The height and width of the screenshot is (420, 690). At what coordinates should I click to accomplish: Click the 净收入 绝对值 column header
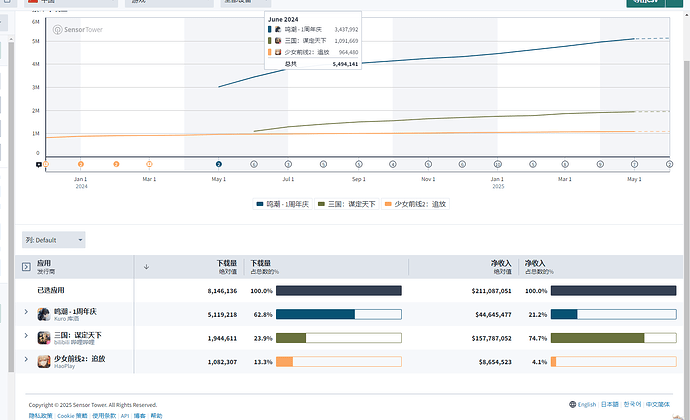pos(501,267)
